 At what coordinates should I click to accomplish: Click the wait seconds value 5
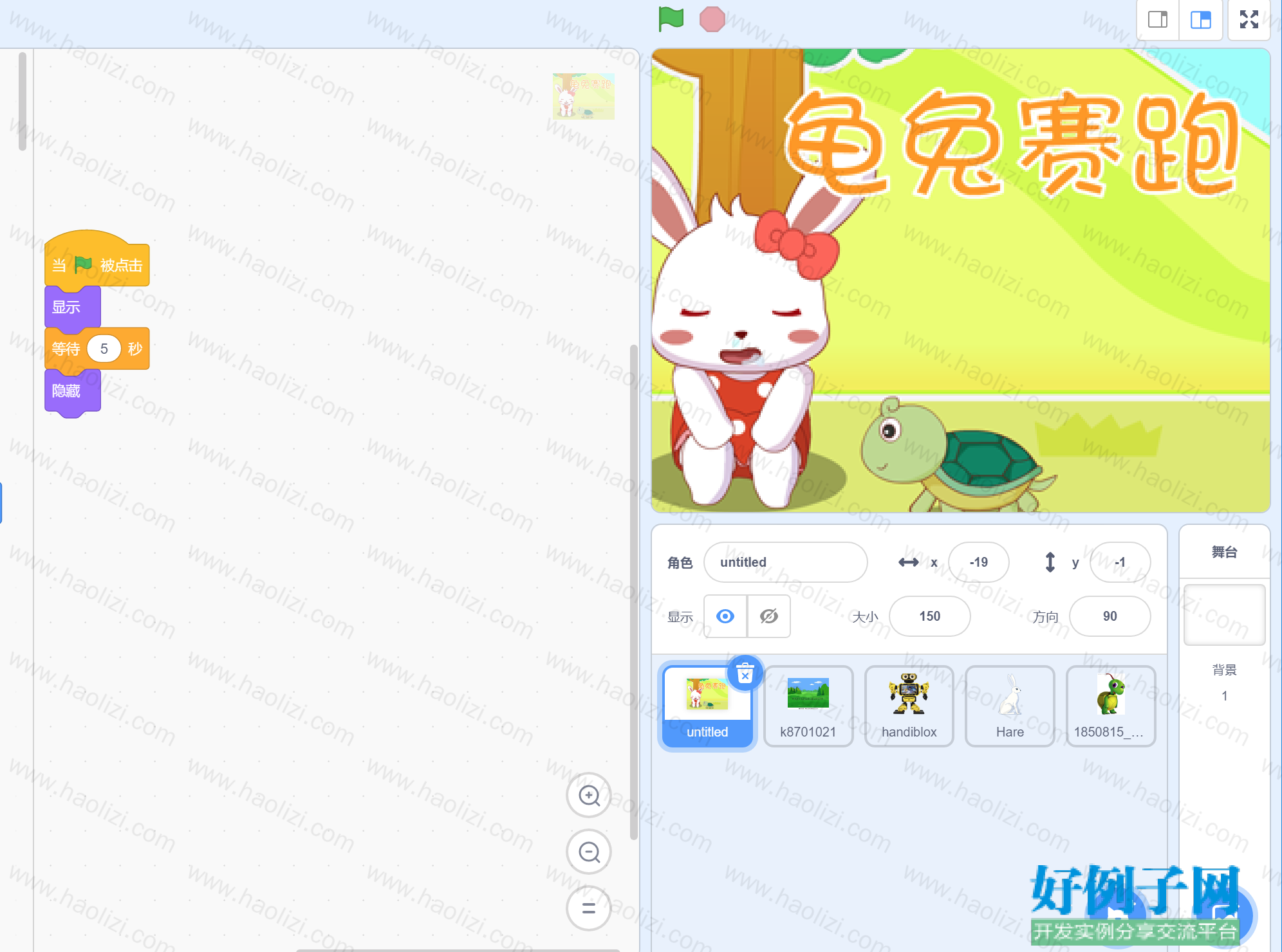click(x=104, y=349)
